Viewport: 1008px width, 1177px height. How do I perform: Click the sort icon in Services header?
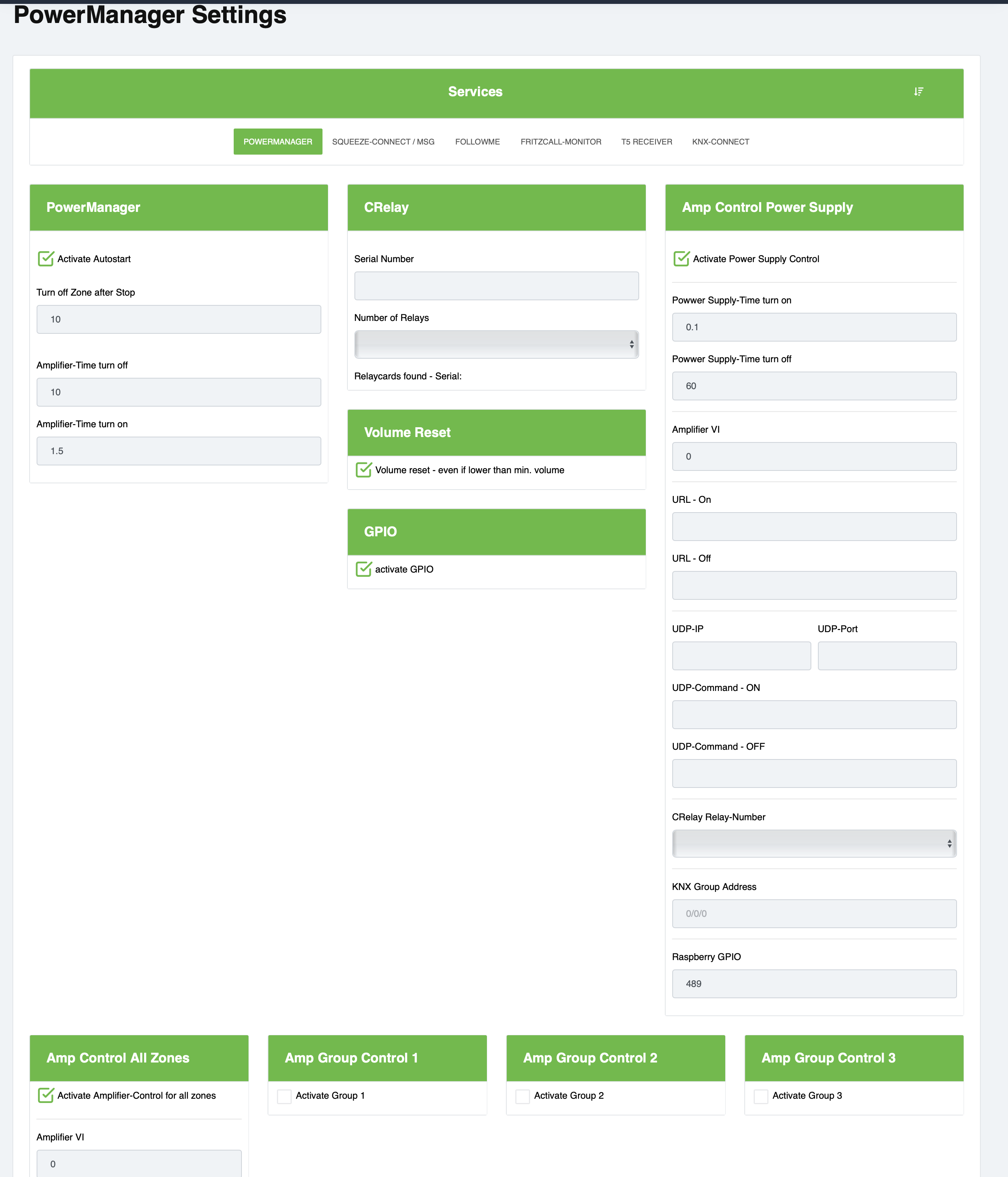pyautogui.click(x=918, y=92)
